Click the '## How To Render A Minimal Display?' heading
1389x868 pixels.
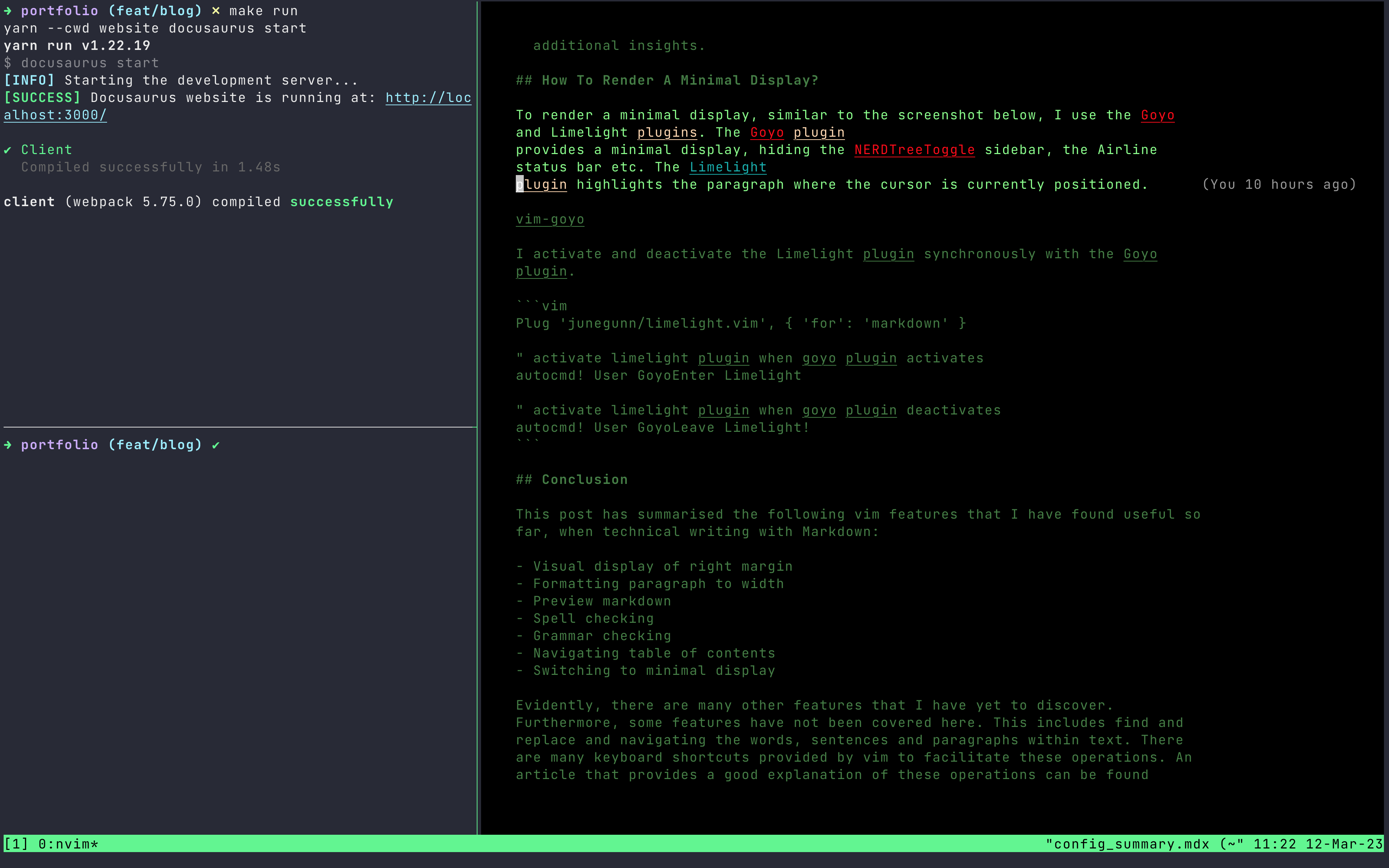[666, 80]
